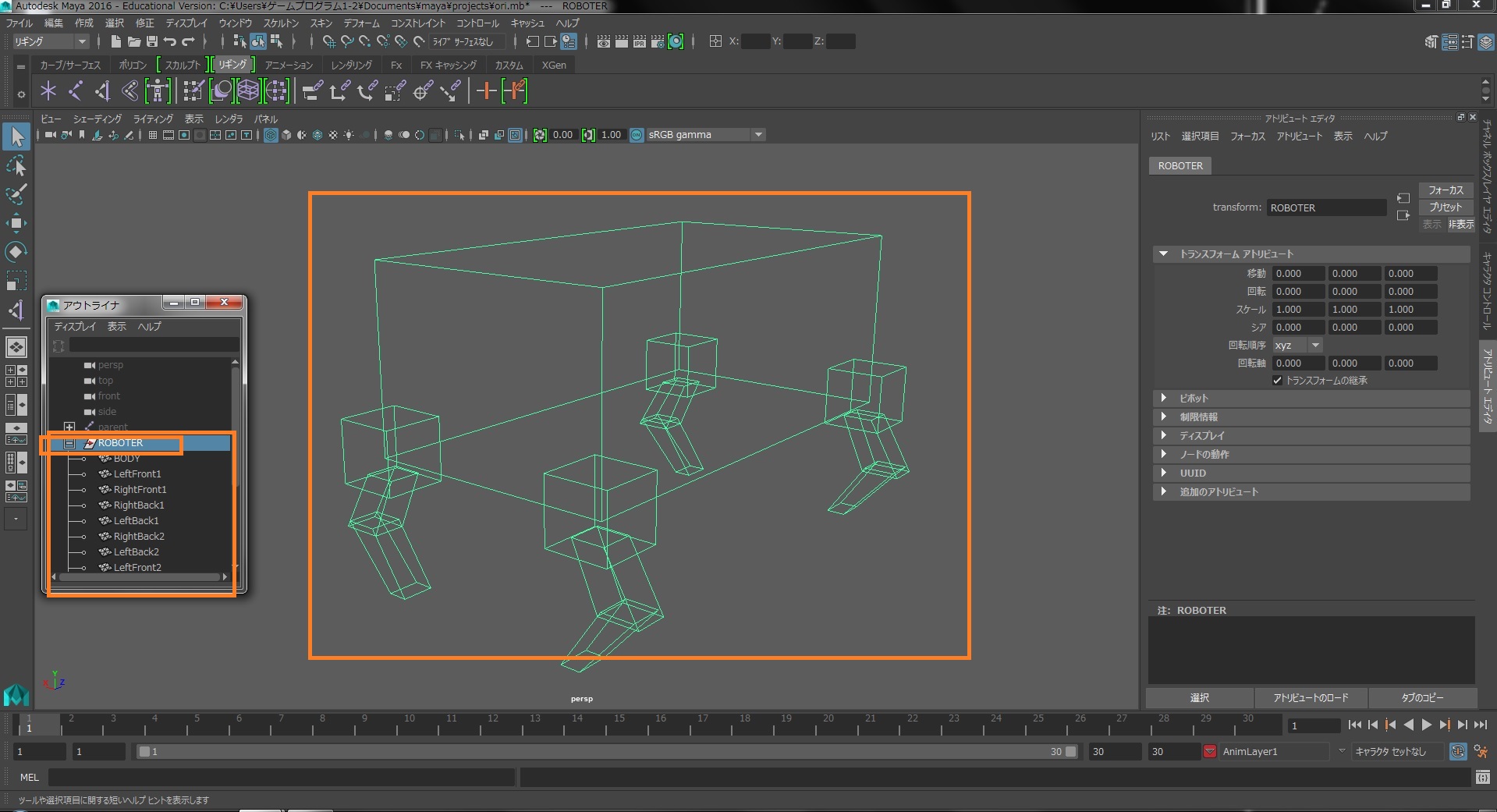
Task: Pick the Create Joints shelf tool
Action: tap(76, 91)
